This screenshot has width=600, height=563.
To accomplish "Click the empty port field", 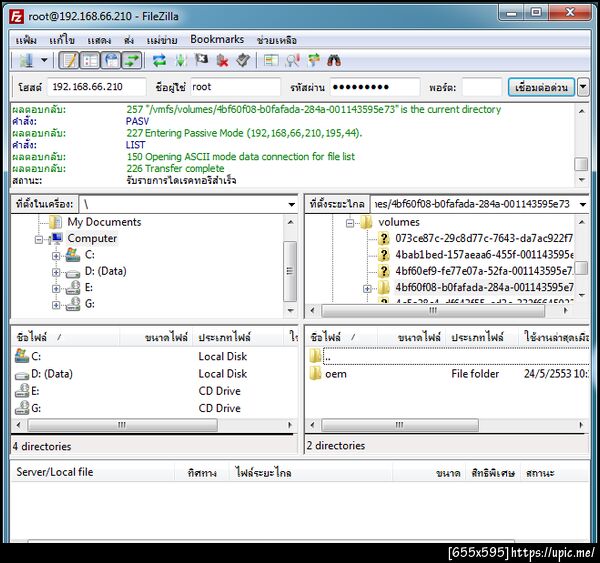I will tap(482, 87).
